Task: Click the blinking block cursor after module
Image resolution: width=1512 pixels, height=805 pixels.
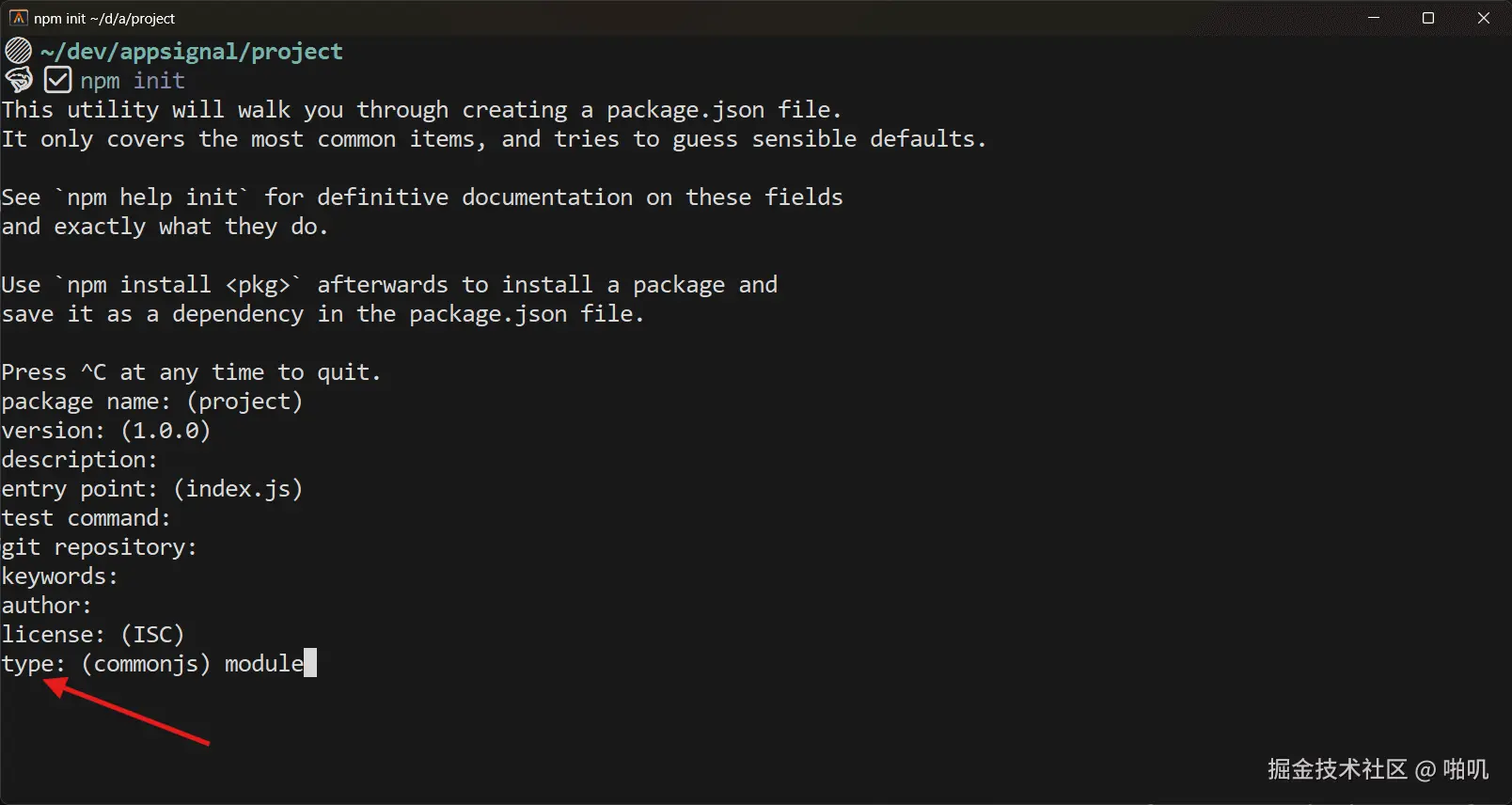Action: point(311,663)
